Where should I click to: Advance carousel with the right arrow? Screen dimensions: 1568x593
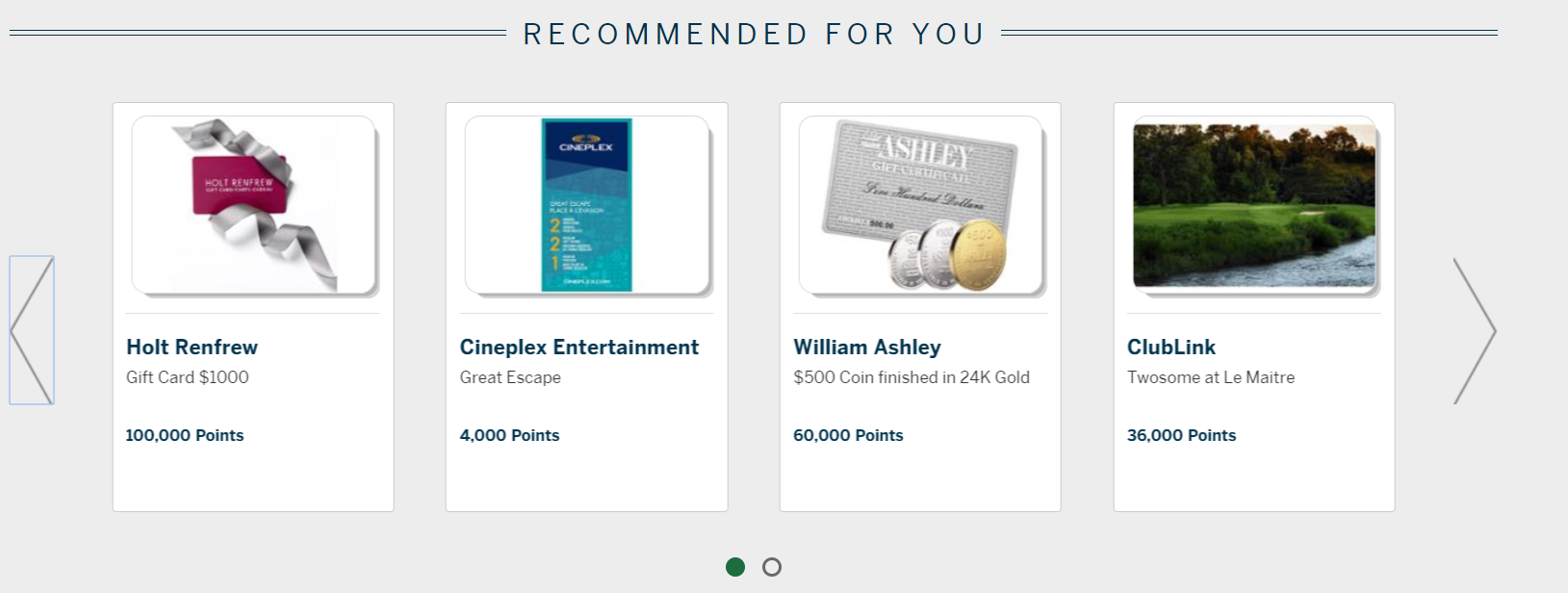tap(1475, 330)
